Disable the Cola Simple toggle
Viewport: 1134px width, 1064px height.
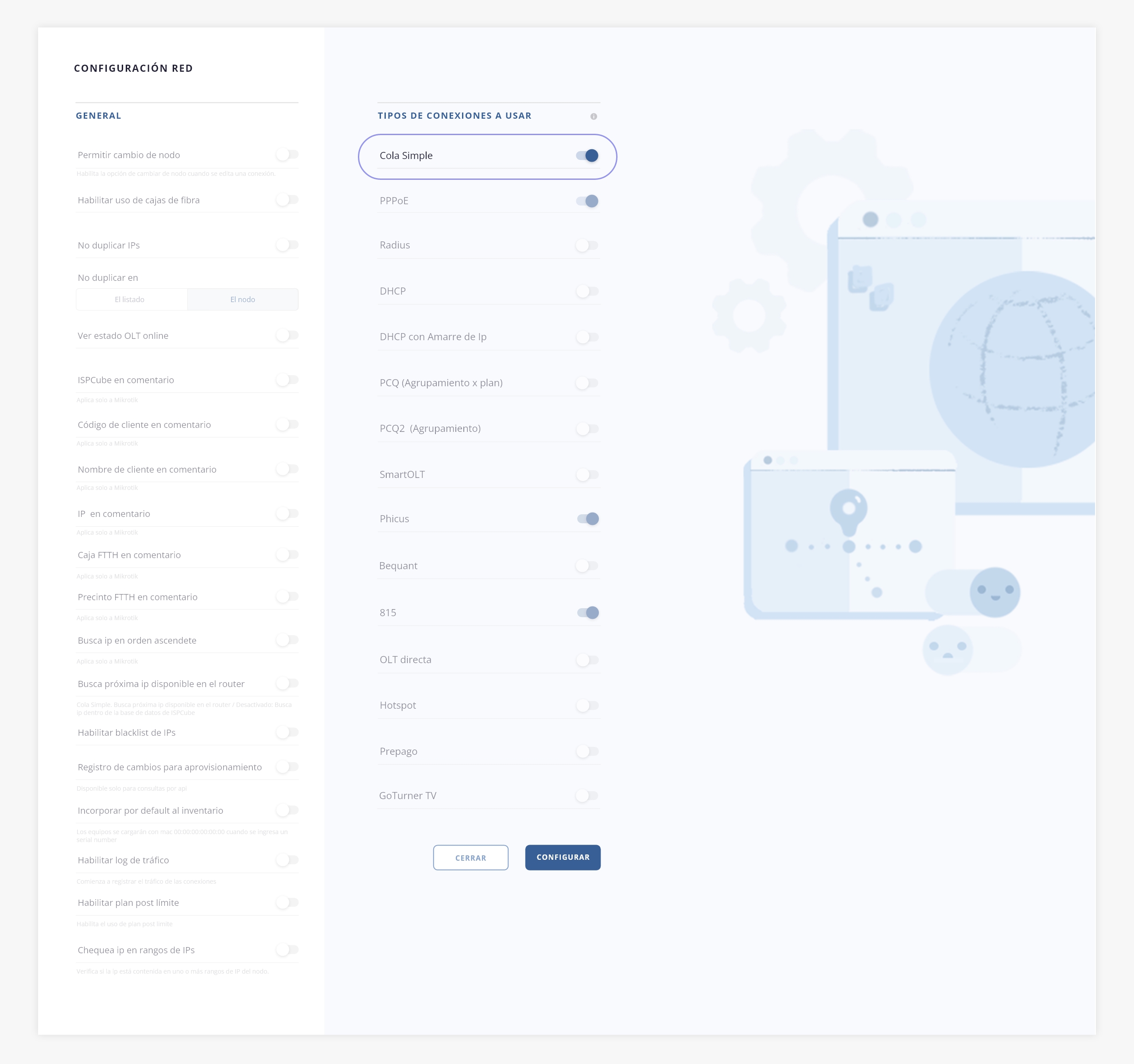587,155
